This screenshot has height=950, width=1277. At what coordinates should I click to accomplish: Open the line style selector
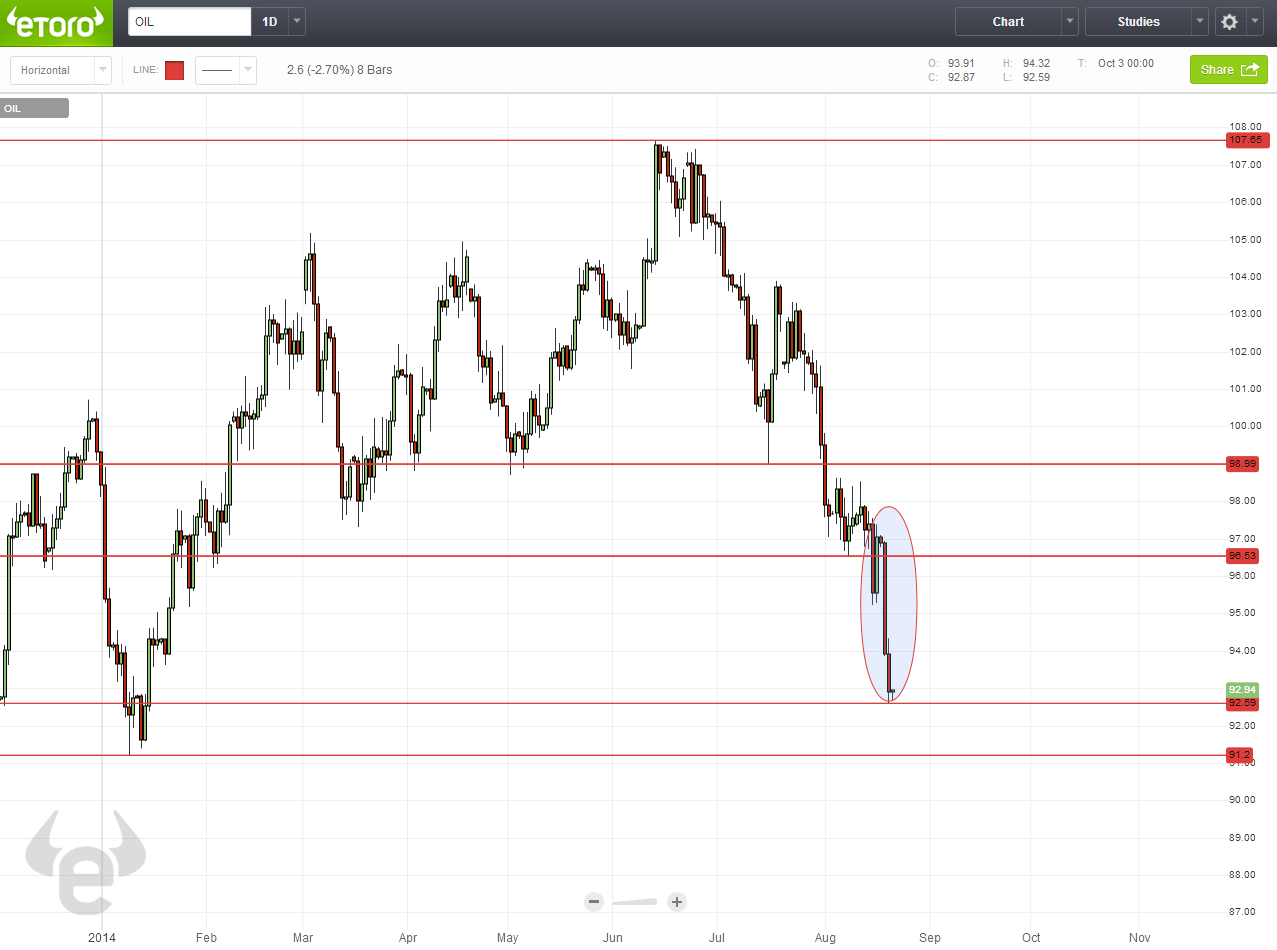tap(217, 71)
